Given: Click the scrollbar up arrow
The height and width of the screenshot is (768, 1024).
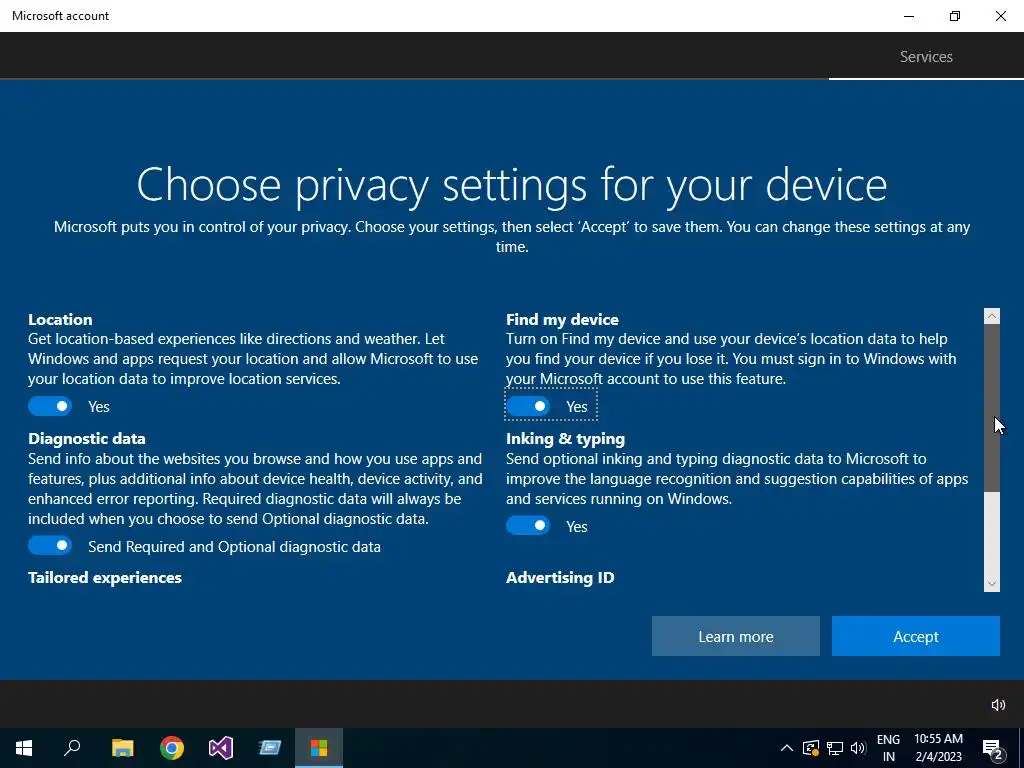Looking at the screenshot, I should click(x=992, y=316).
